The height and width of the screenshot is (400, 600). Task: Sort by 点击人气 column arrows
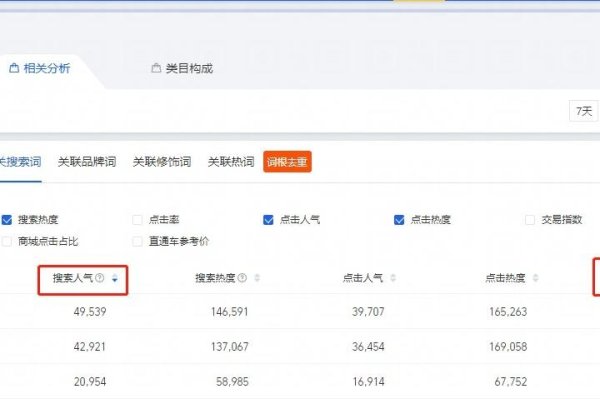(393, 278)
